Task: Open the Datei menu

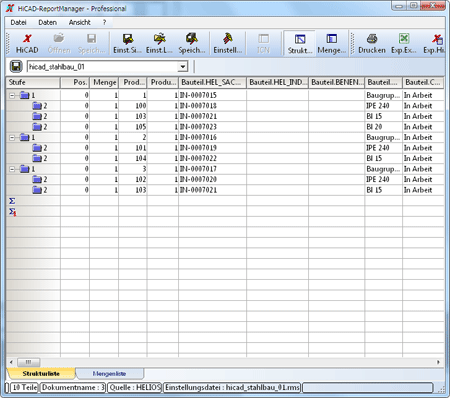Action: point(18,22)
